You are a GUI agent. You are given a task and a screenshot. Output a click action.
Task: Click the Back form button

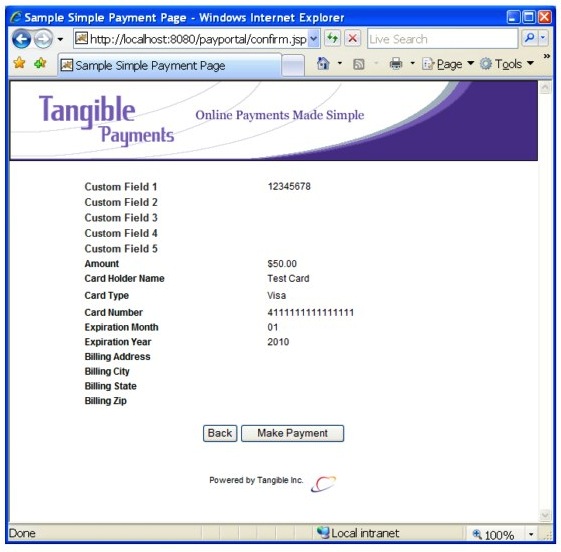(x=220, y=433)
